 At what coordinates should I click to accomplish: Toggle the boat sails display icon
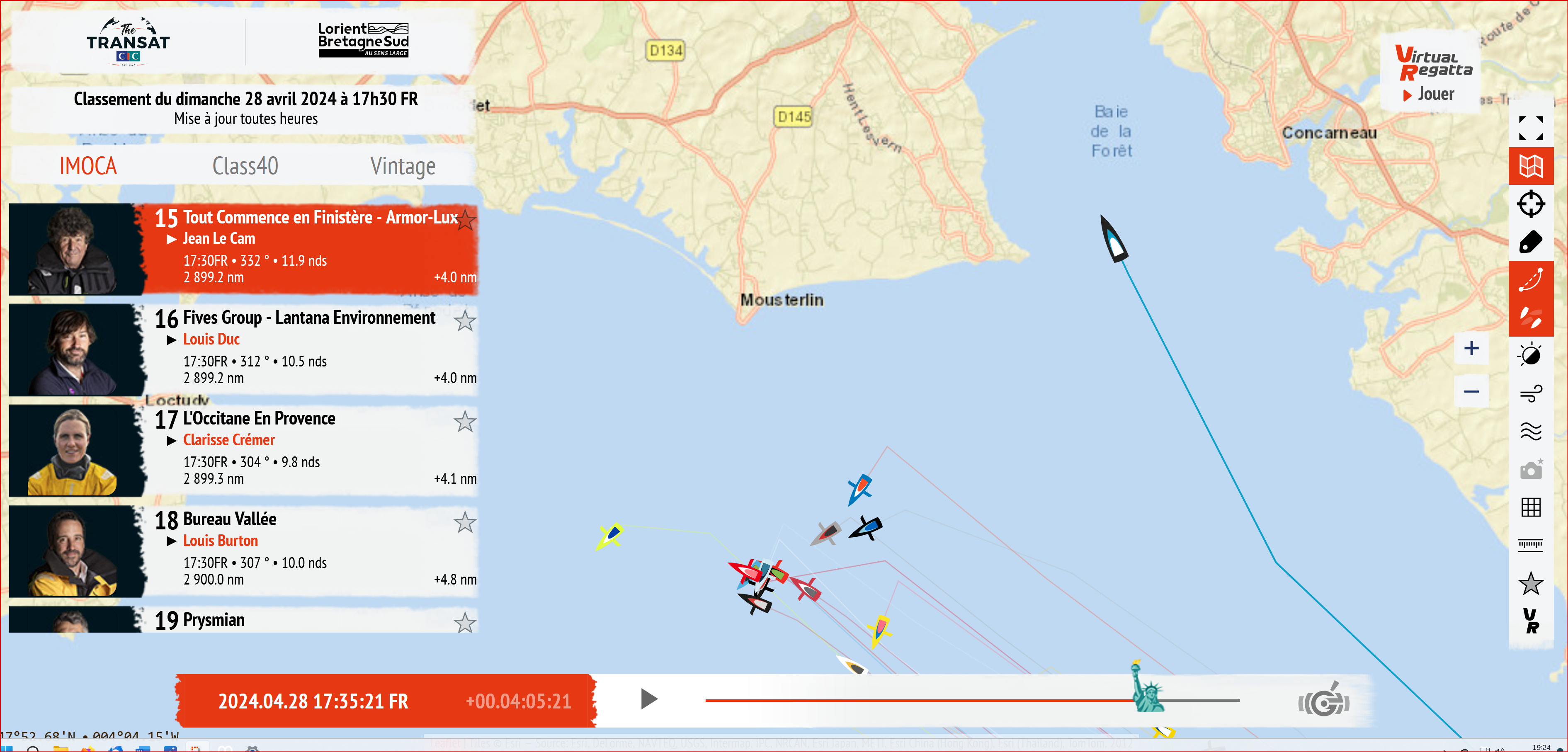[1530, 318]
